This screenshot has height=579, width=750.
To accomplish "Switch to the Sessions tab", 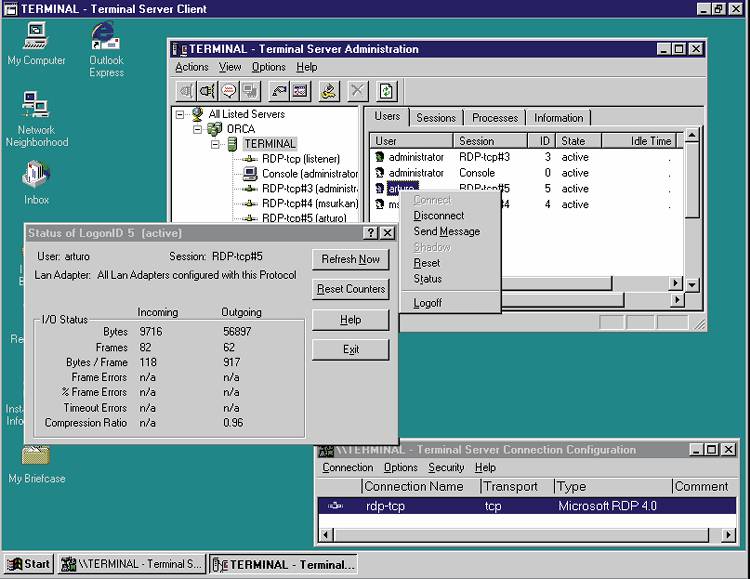I will (x=436, y=118).
